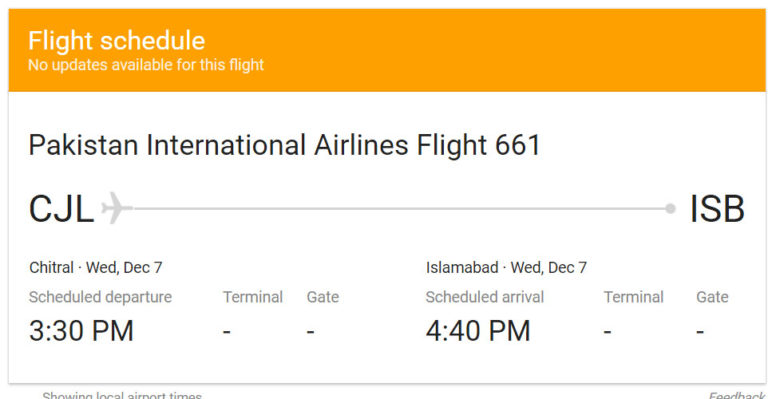Click the 4:40 PM arrival time
The image size is (768, 399).
[x=478, y=330]
